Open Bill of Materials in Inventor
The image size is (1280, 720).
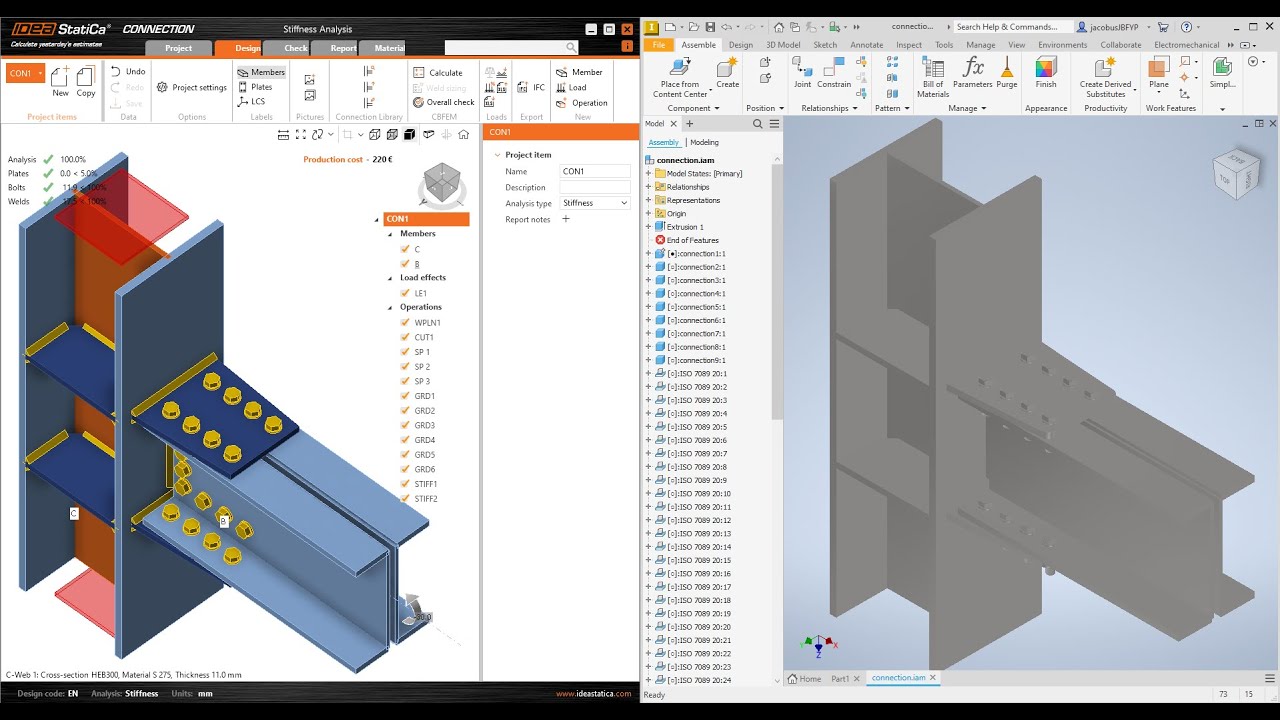(x=933, y=77)
